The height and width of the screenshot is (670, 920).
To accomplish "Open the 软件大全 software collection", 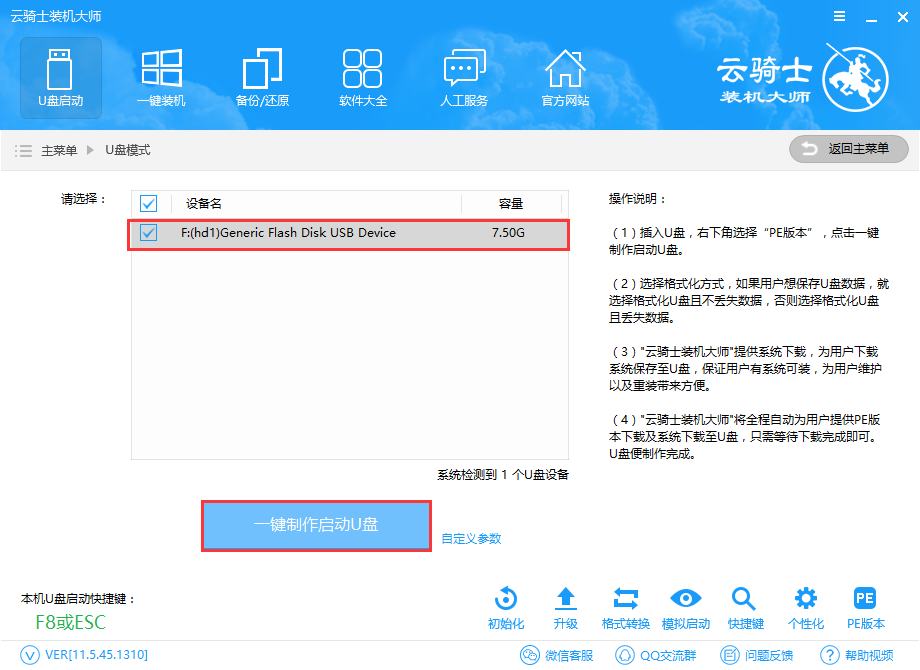I will [362, 77].
